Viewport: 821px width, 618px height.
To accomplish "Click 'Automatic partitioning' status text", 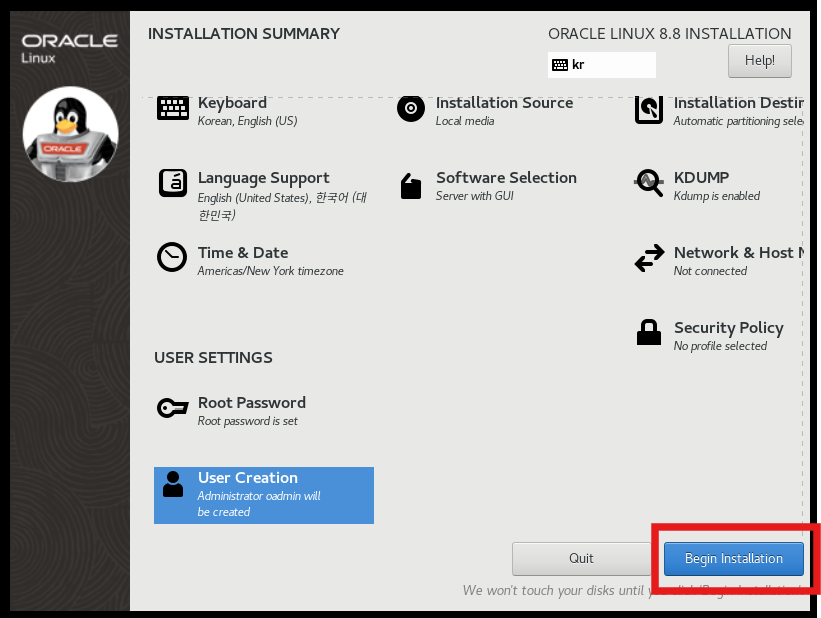I will 739,122.
